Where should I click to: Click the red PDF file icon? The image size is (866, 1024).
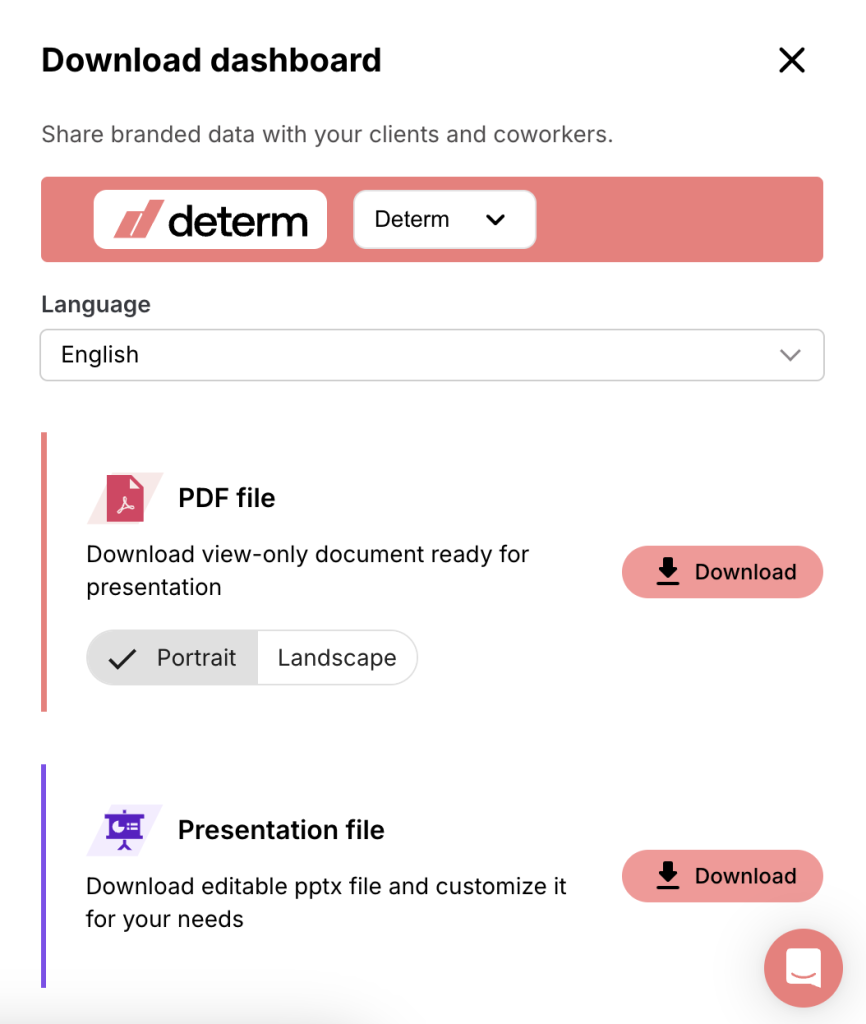tap(125, 498)
